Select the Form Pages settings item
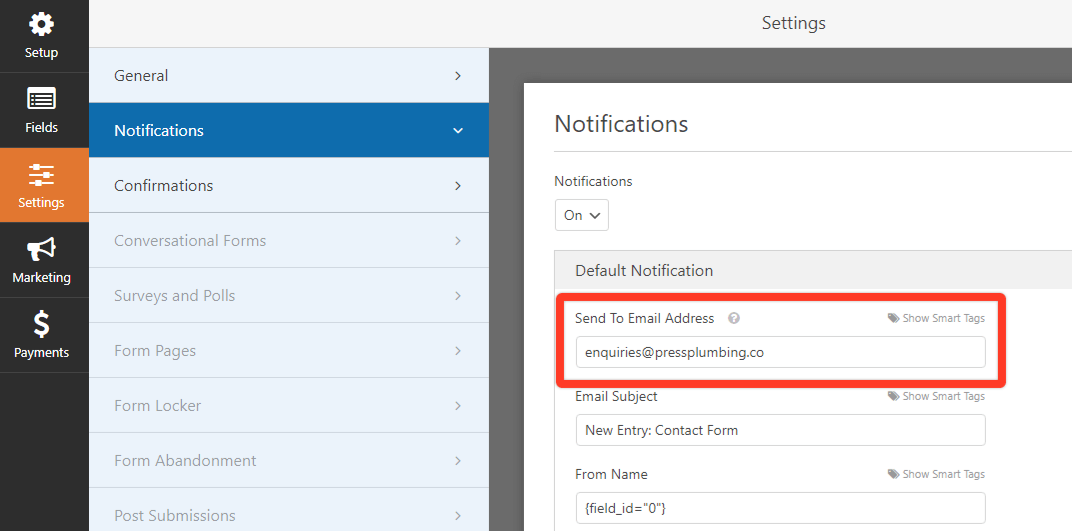Screen dimensions: 1072x531 click(289, 351)
